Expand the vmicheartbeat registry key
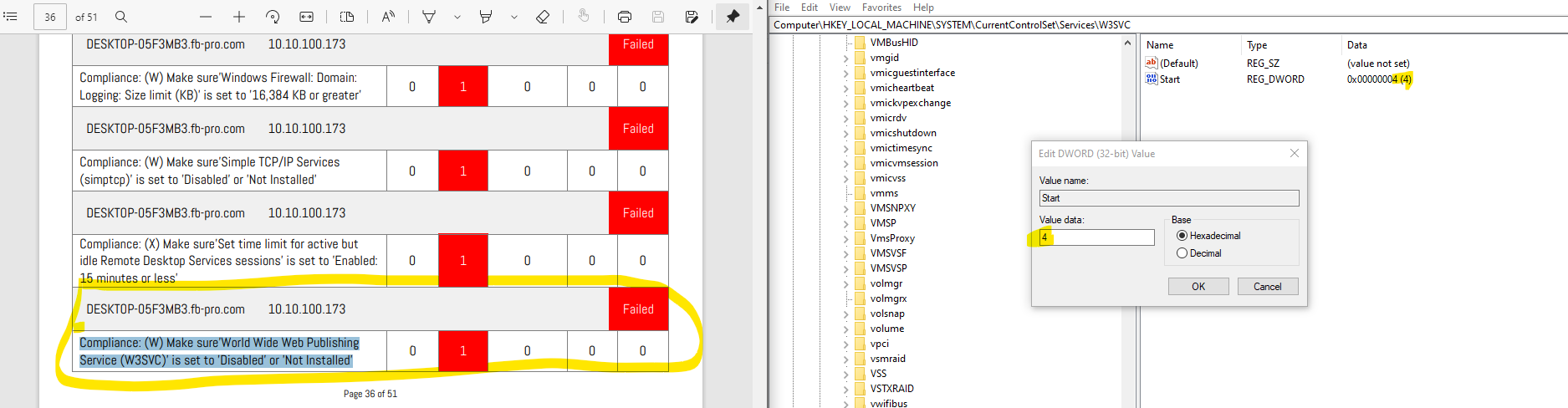 coord(845,89)
